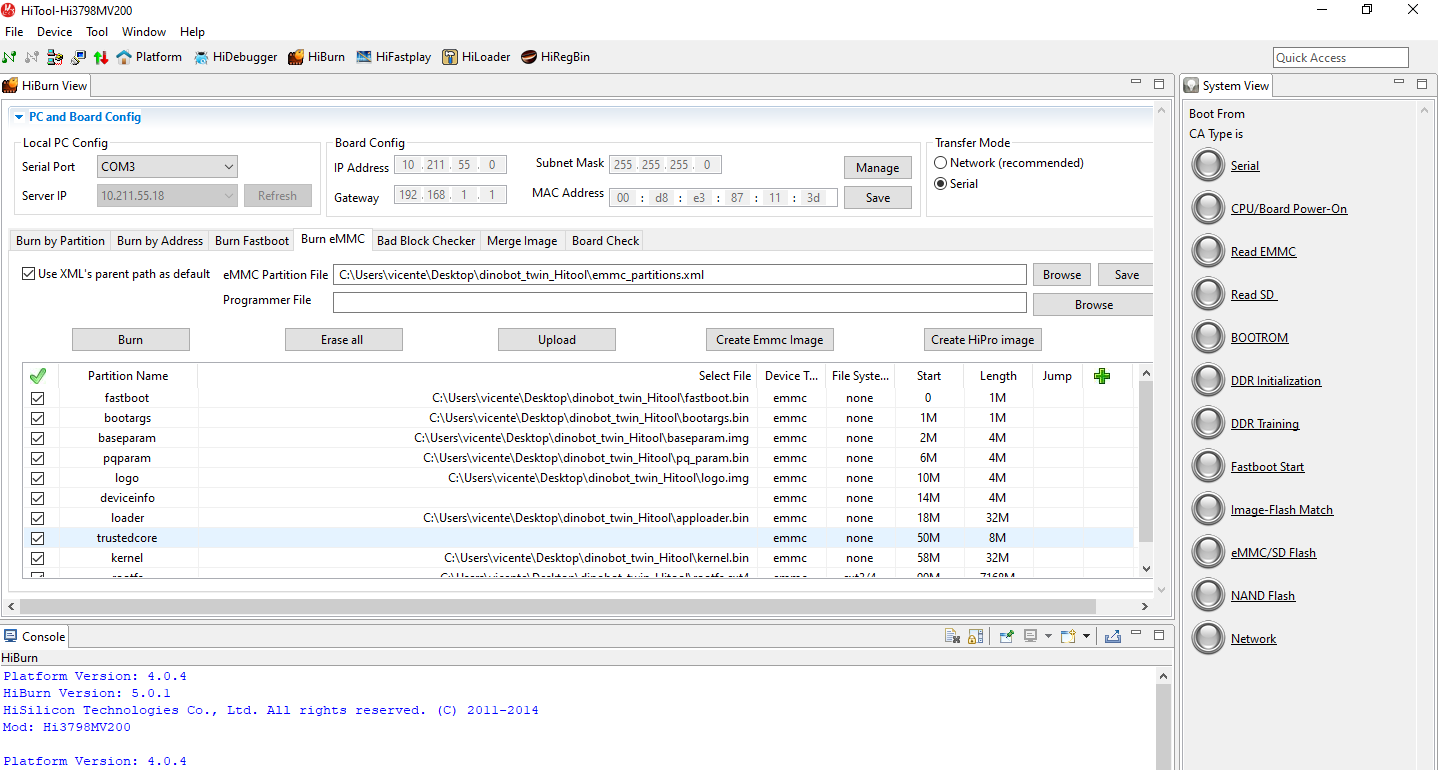Switch to the Burn by Partition tab
Image resolution: width=1438 pixels, height=770 pixels.
pyautogui.click(x=60, y=240)
